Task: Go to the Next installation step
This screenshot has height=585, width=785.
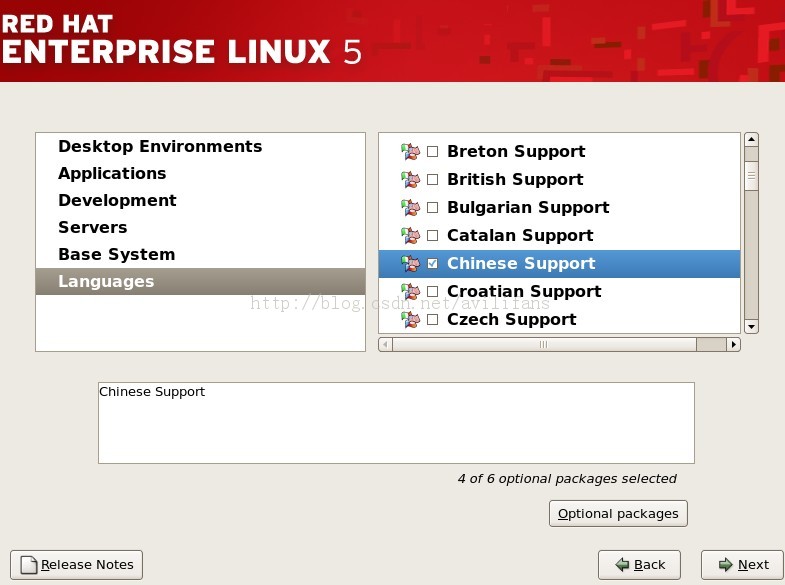Action: click(742, 565)
